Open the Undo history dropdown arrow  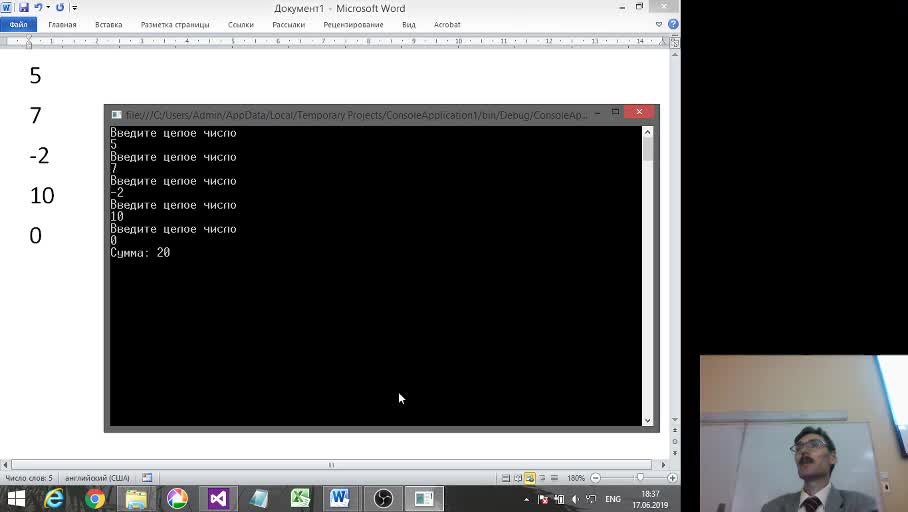click(x=48, y=8)
